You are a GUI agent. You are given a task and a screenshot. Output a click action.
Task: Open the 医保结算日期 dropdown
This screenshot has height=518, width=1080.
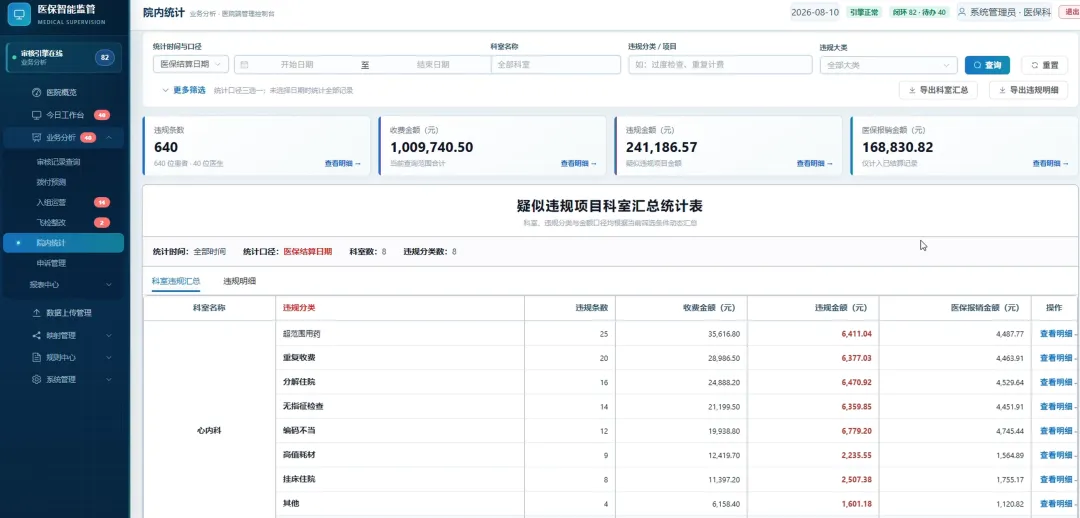pyautogui.click(x=191, y=64)
